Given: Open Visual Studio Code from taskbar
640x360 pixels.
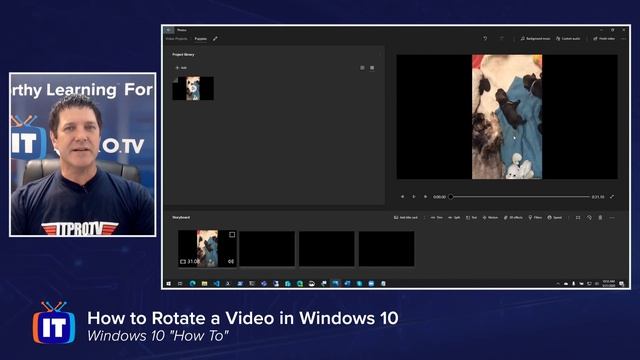Looking at the screenshot, I should click(216, 284).
